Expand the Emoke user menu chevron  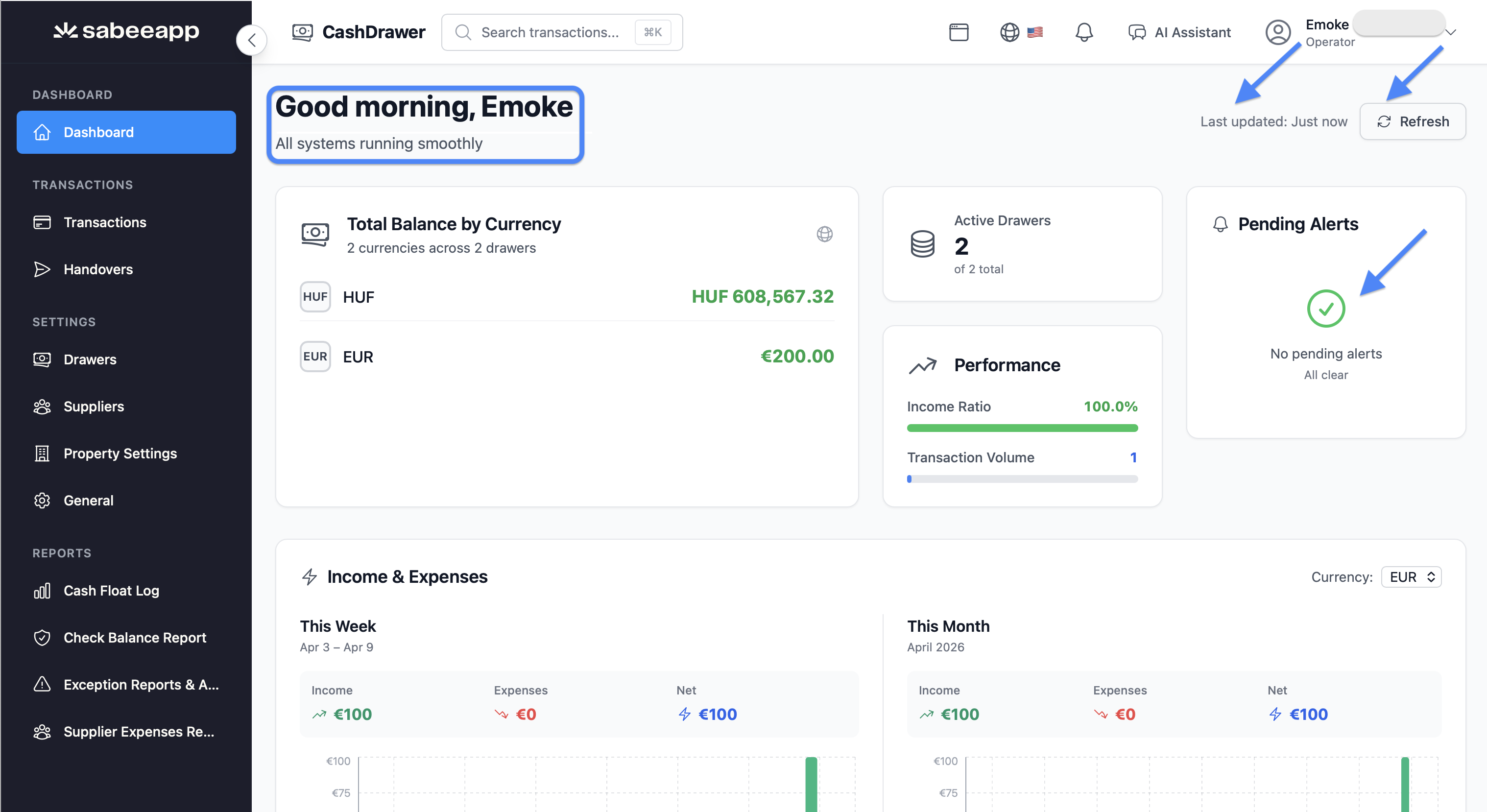[1451, 32]
